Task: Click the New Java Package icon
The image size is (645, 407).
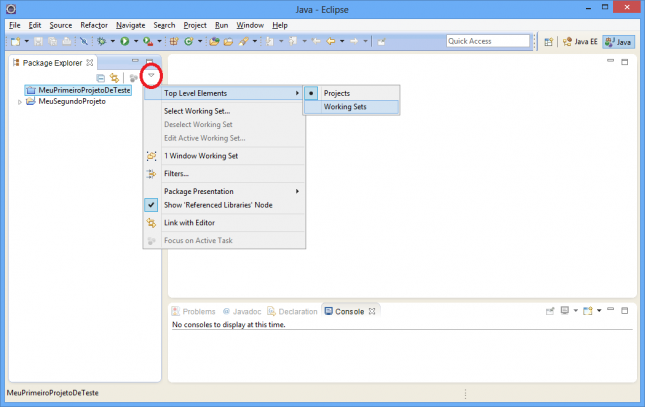Action: 174,41
